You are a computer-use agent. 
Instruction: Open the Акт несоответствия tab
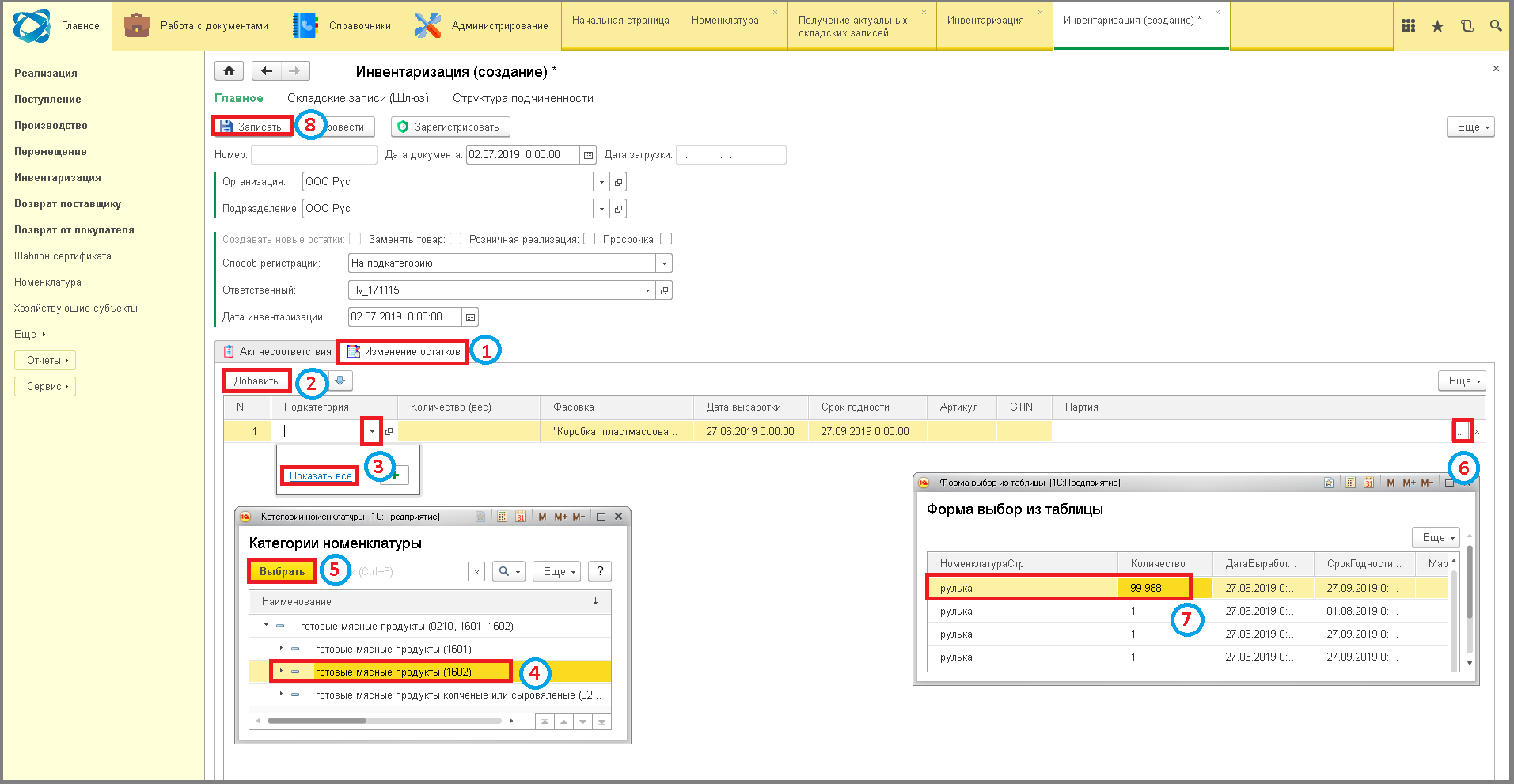click(276, 352)
